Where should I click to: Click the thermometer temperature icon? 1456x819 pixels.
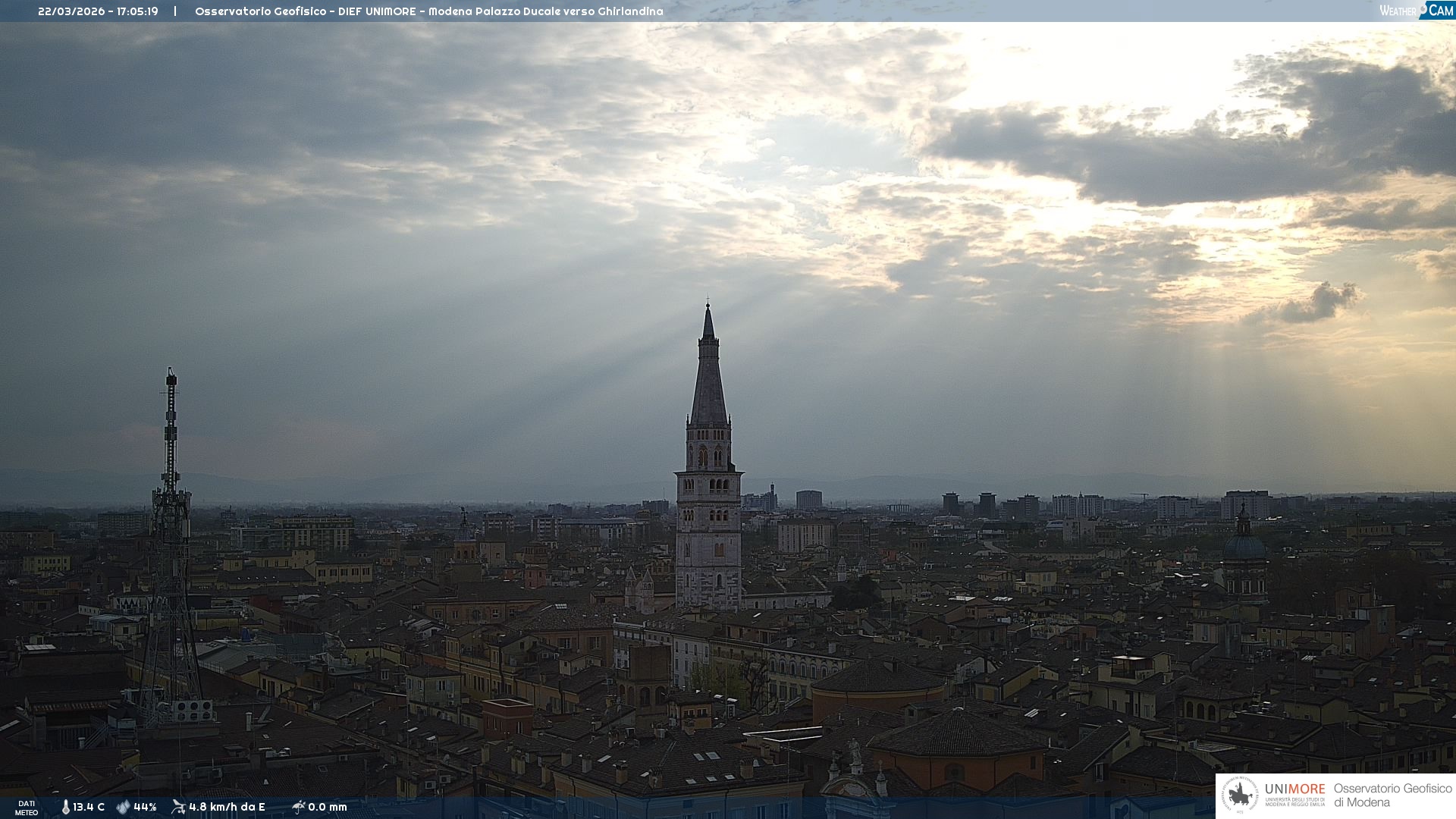(66, 807)
